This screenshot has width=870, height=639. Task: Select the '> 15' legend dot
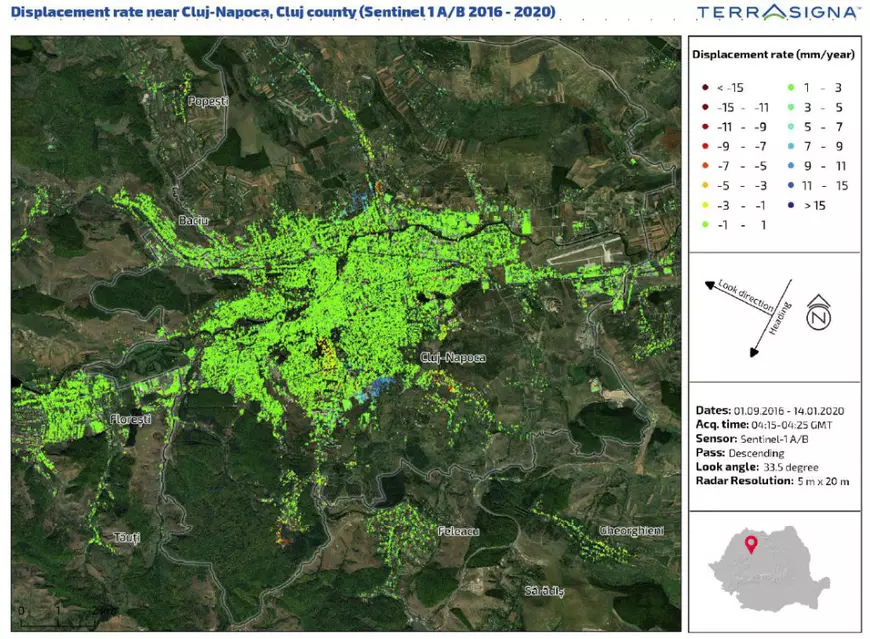point(791,205)
